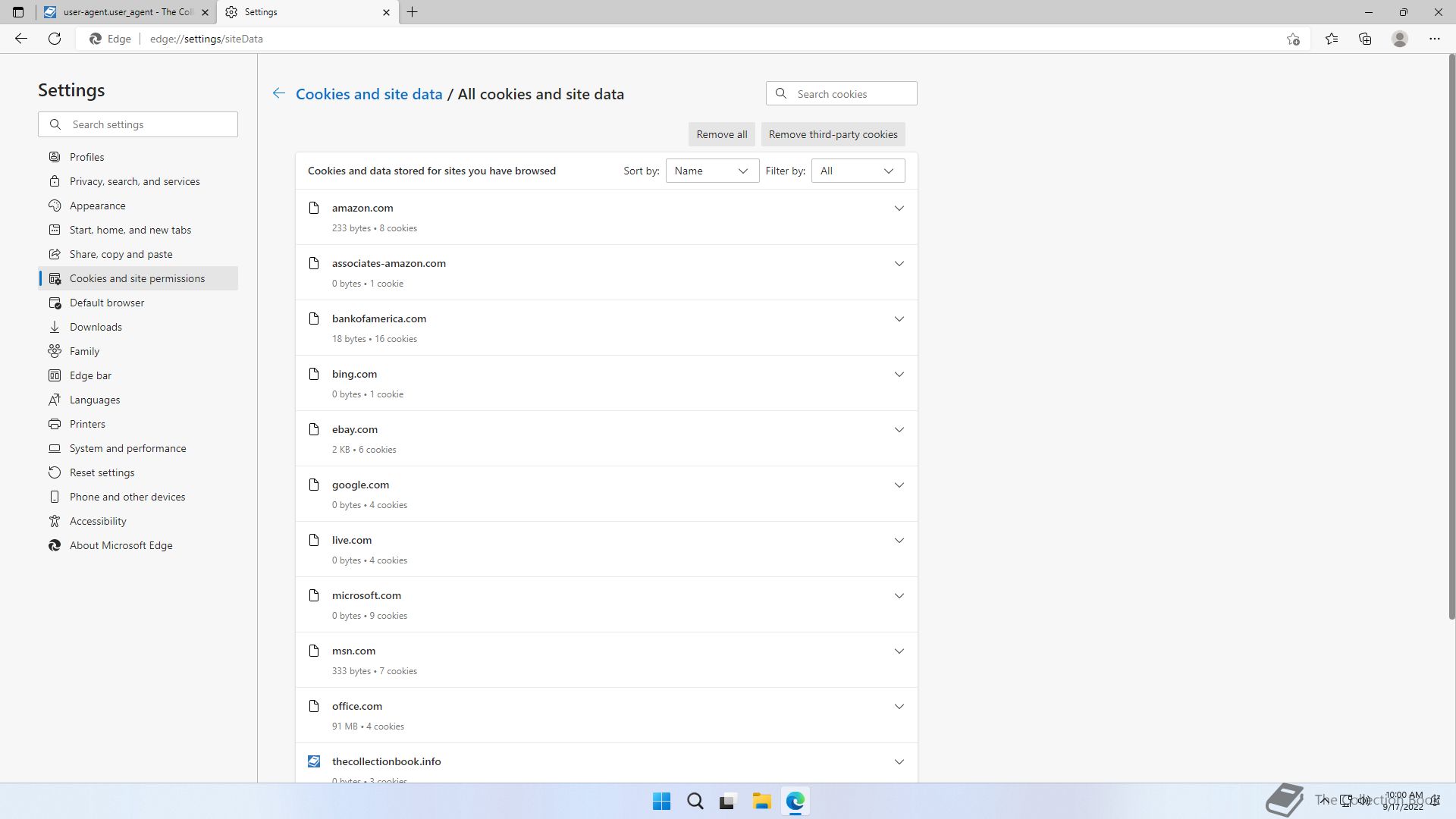Open Privacy, search, and services settings
1456x819 pixels.
tap(138, 181)
